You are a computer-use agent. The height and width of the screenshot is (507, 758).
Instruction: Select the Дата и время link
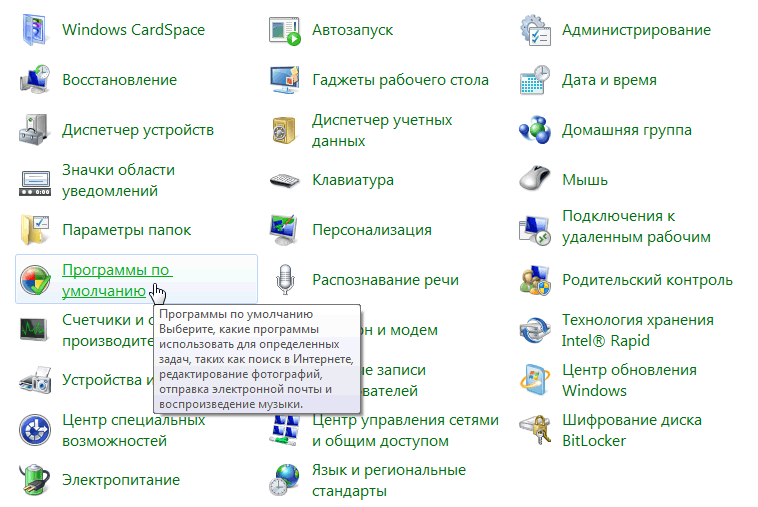(609, 80)
